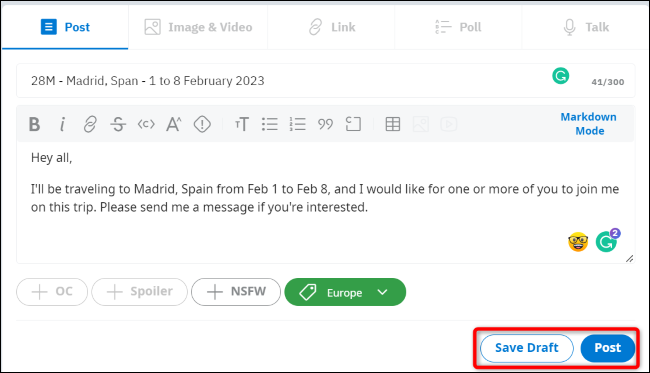Insert a bulleted list
Screen dimensions: 650x373
tap(270, 124)
